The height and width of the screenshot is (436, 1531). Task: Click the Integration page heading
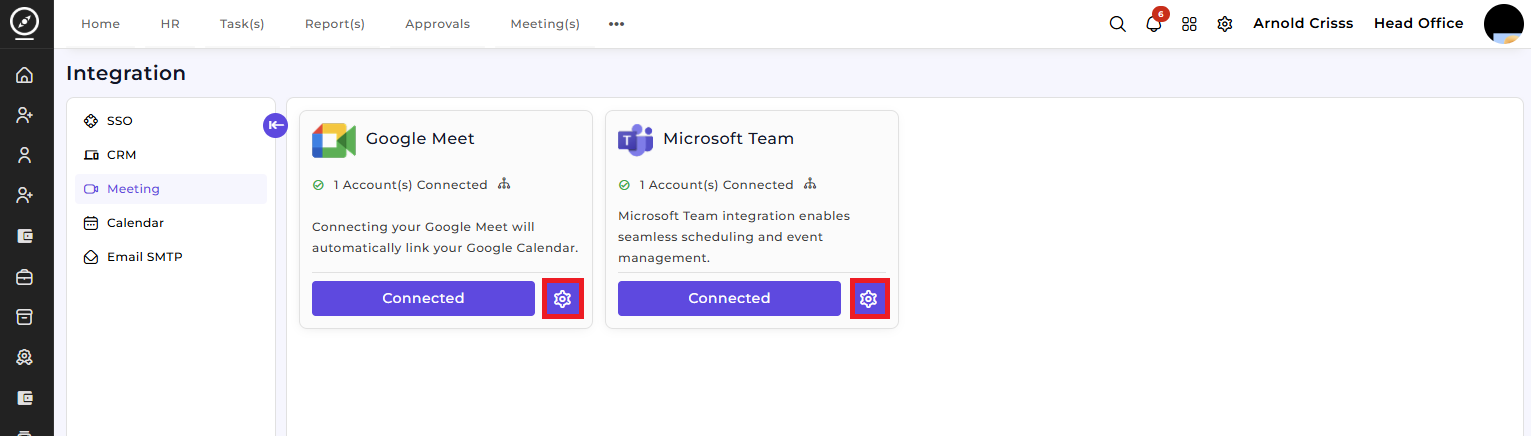126,73
